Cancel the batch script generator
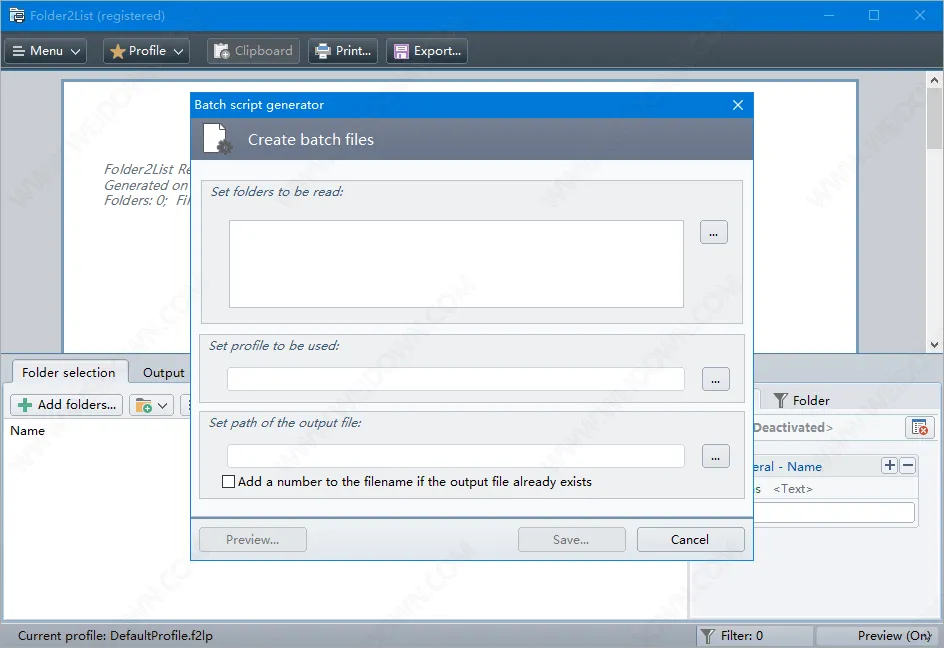Screen dimensions: 944x648 [x=691, y=540]
